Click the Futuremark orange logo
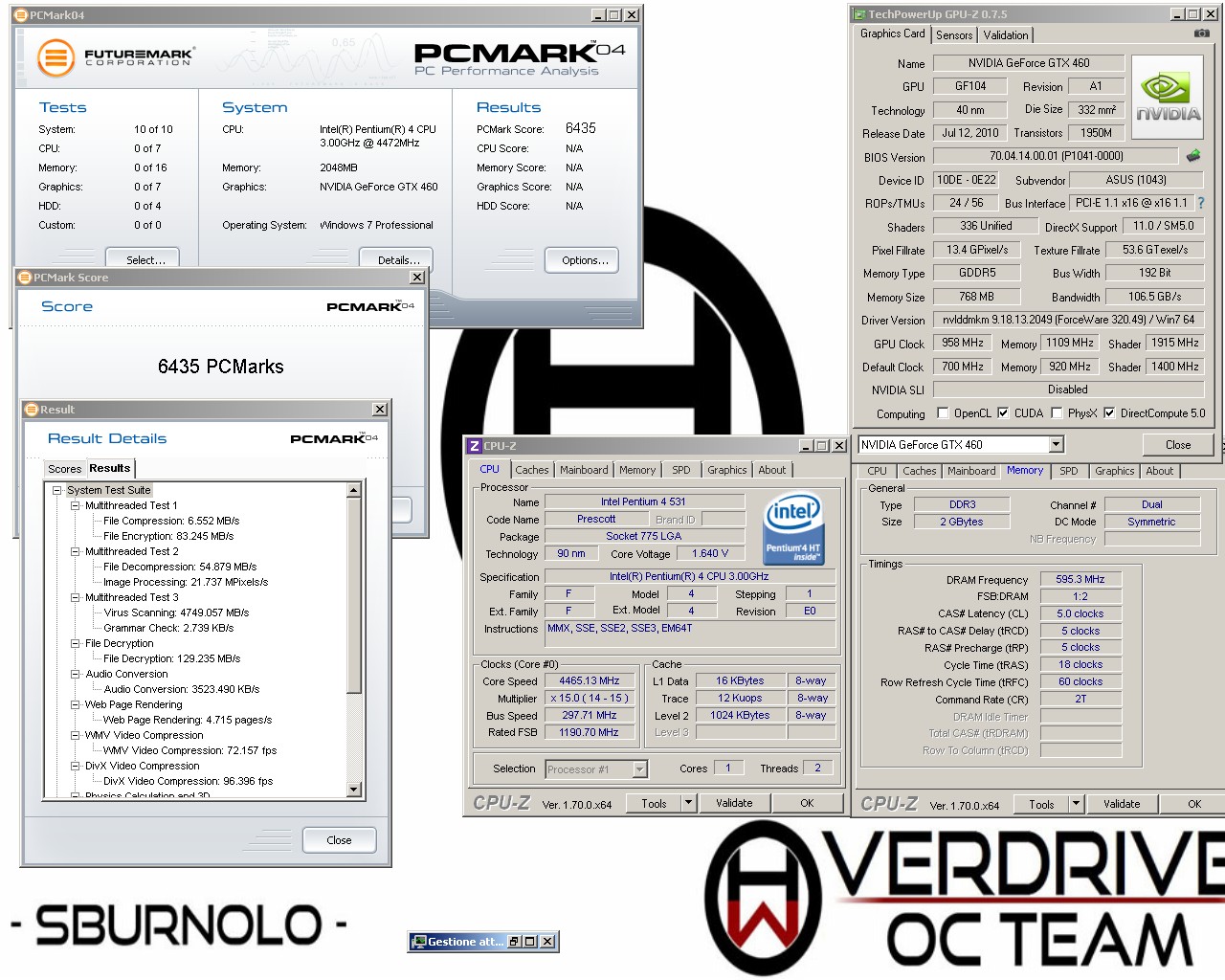Screen dimensions: 1225x980 (56, 57)
